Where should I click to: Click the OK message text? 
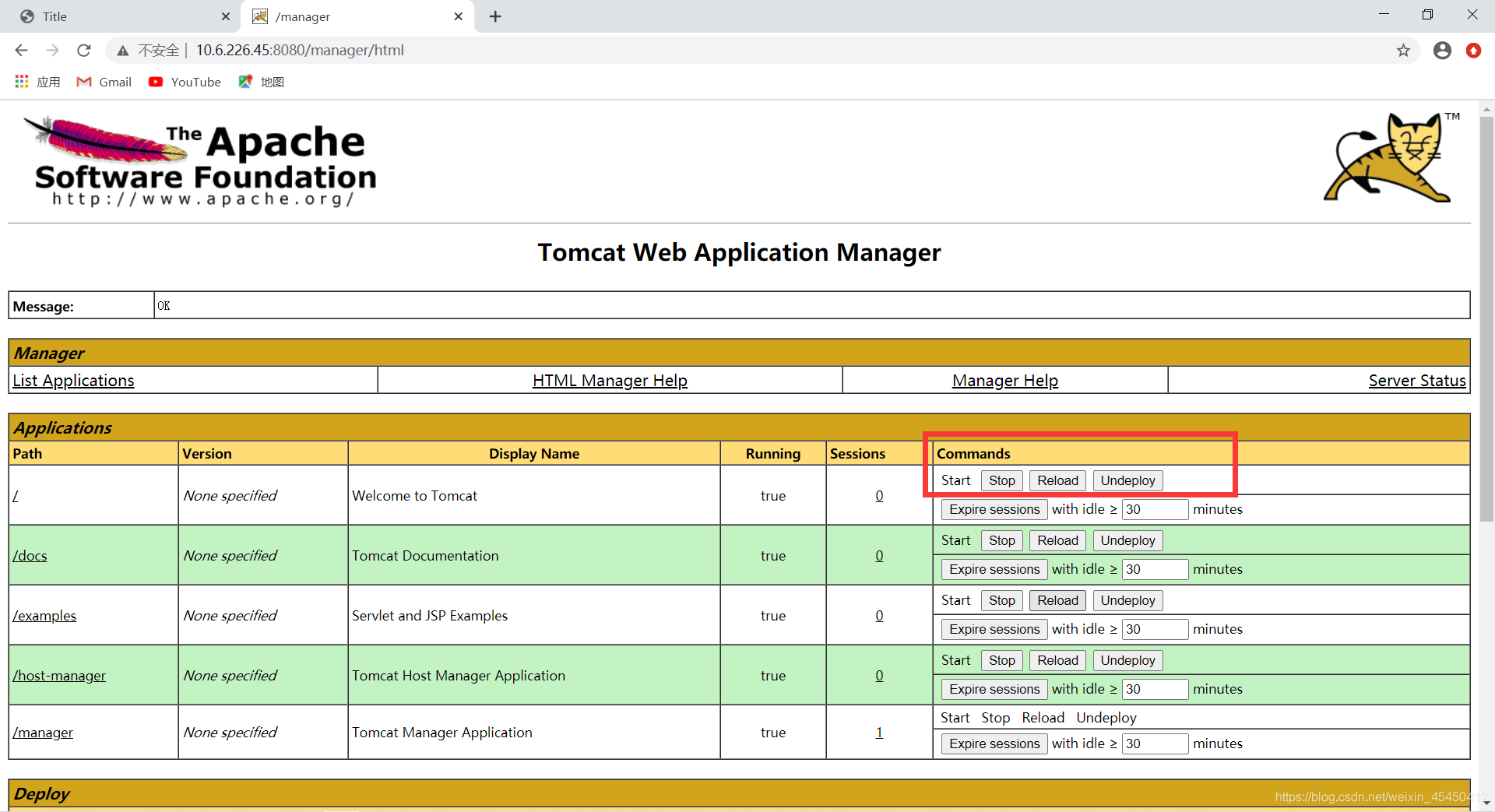coord(164,306)
